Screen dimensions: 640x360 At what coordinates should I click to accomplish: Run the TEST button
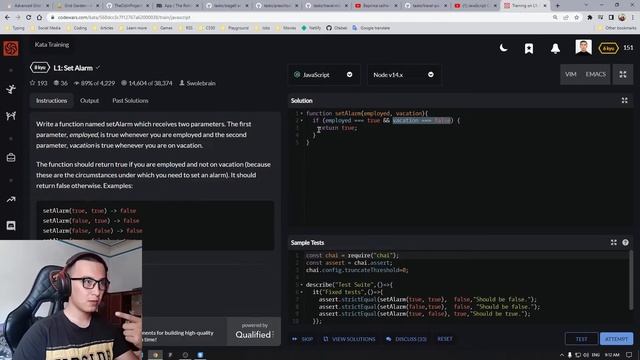pos(581,339)
